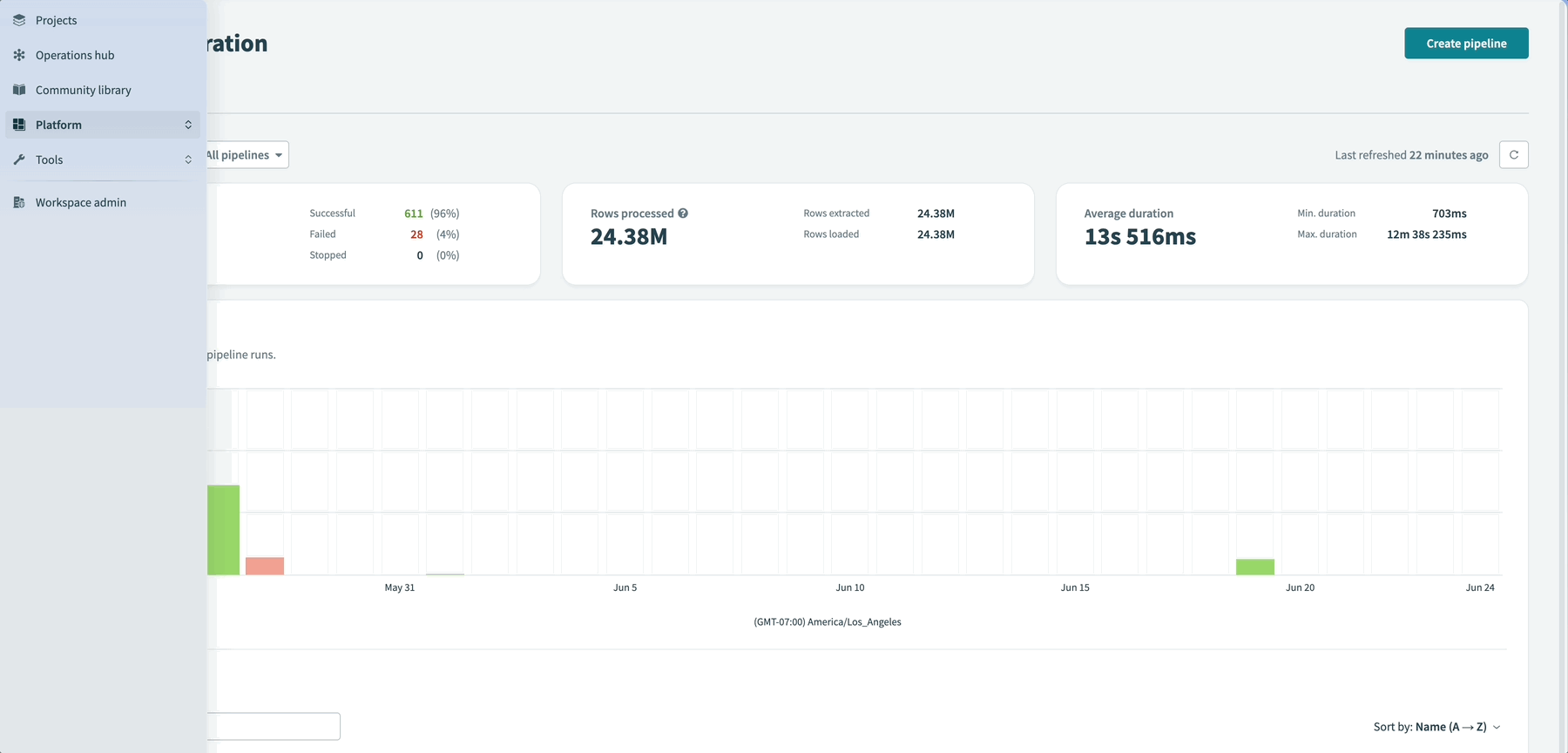Open the Sort by Name dropdown
This screenshot has height=753, width=1568.
click(x=1437, y=727)
